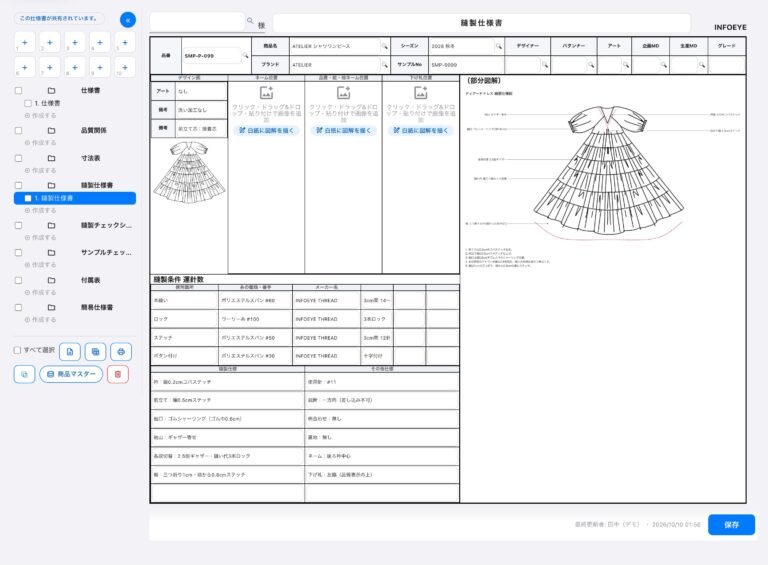
Task: Click the 'ポリエステルスパン #60' thread cell
Action: pyautogui.click(x=255, y=301)
